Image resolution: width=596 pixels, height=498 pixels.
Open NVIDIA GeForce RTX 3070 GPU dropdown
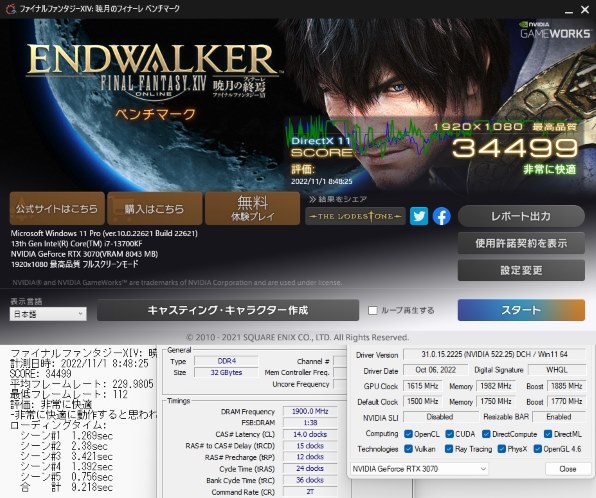tap(419, 469)
